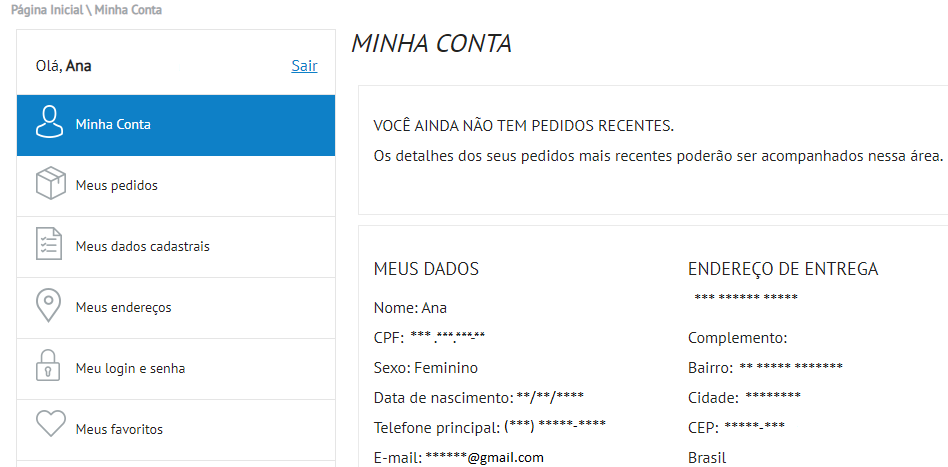Click the Sair logout link
Viewport: 948px width, 467px height.
tap(304, 66)
